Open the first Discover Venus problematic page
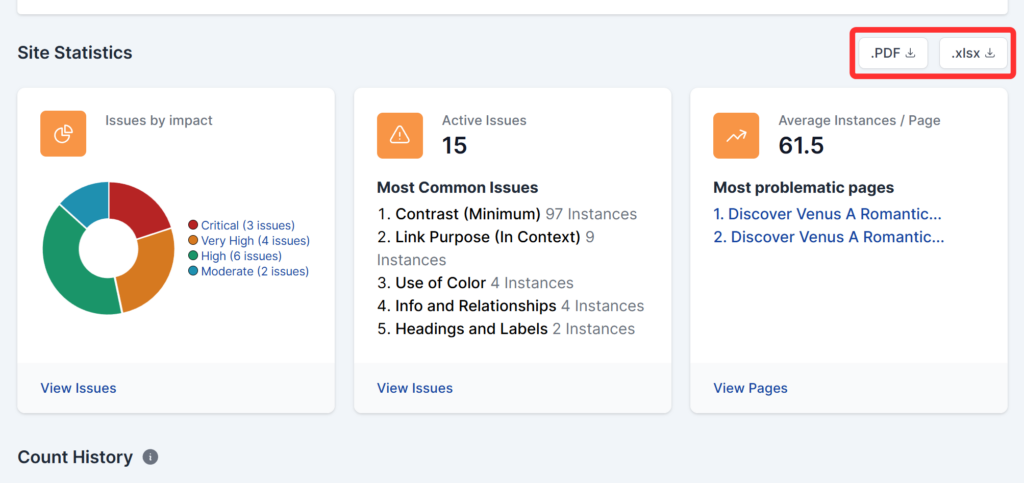The image size is (1024, 483). click(x=828, y=214)
